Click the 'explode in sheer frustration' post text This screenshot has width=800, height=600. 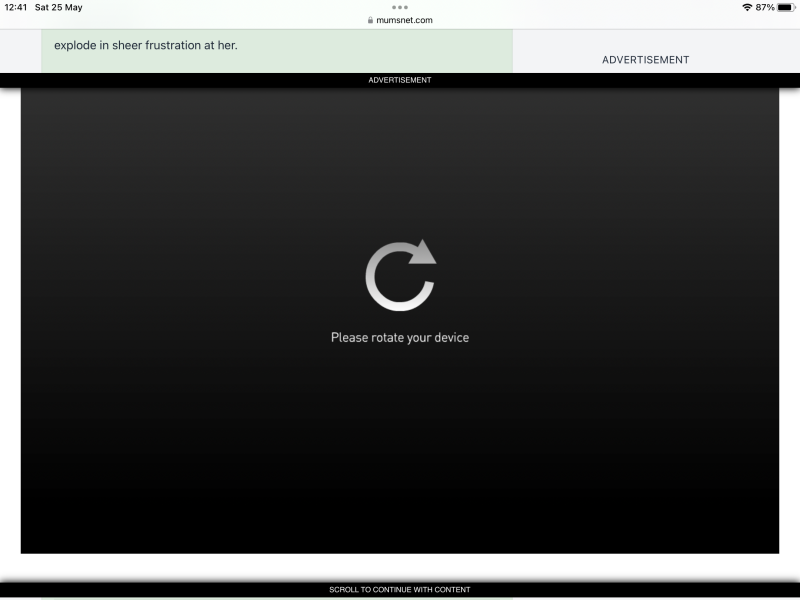click(146, 45)
